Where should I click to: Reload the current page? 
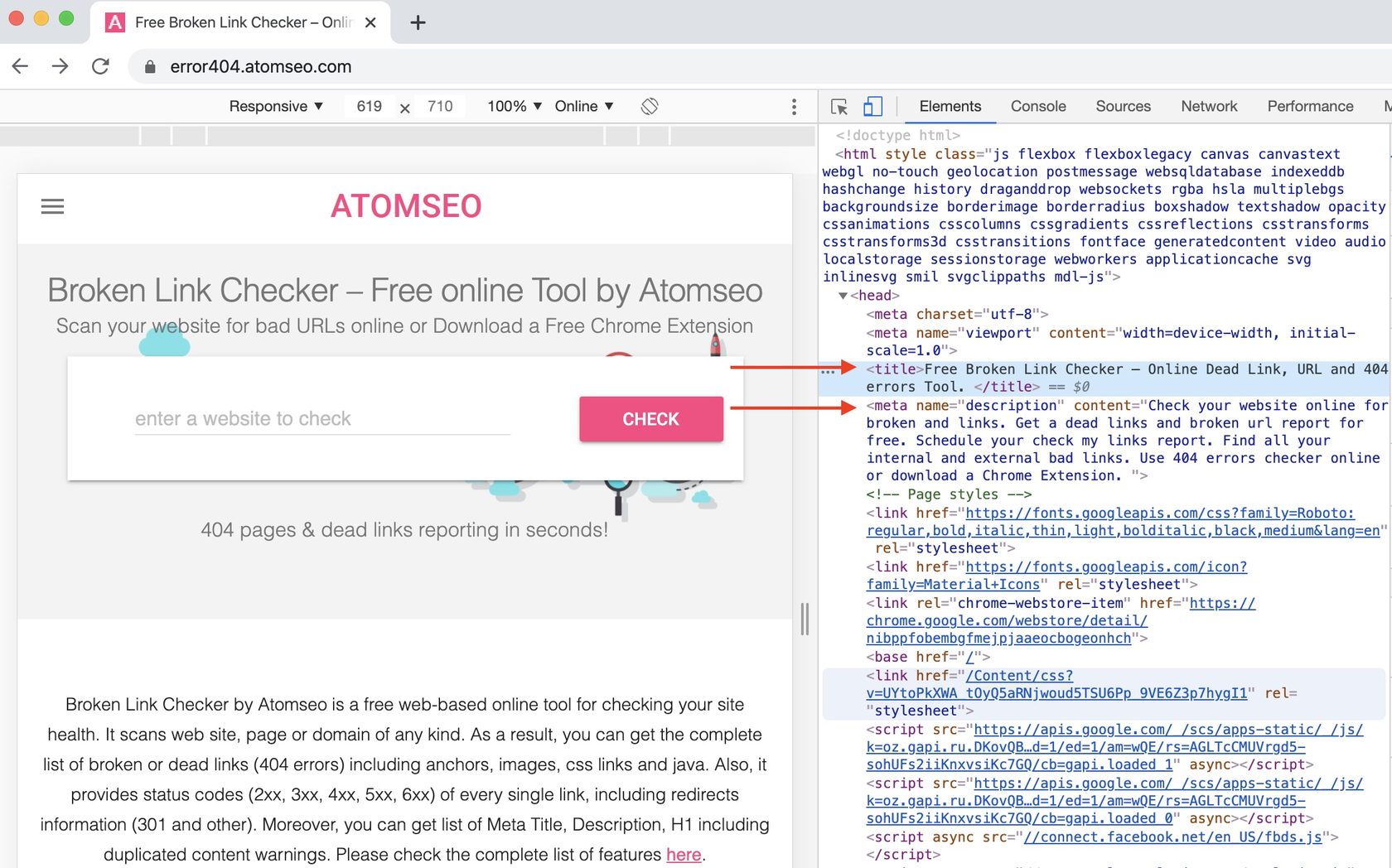(x=100, y=66)
